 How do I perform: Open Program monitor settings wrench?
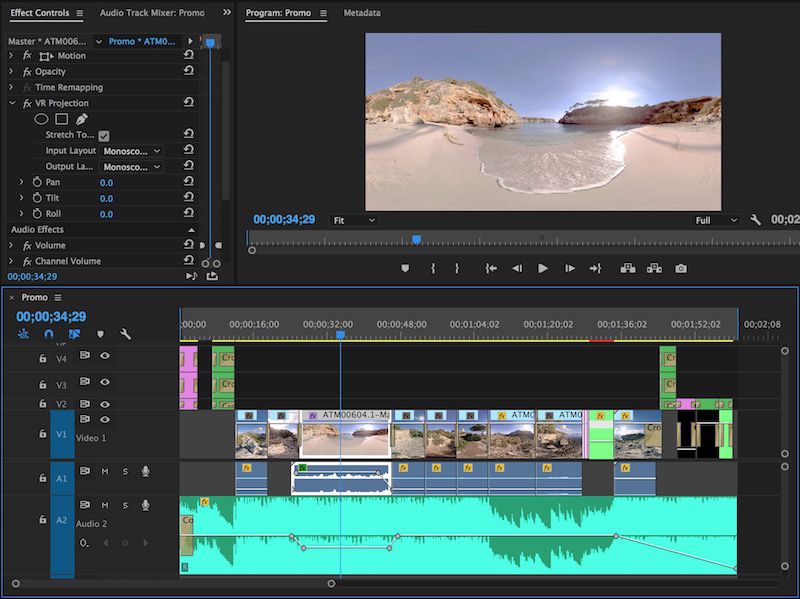(756, 220)
